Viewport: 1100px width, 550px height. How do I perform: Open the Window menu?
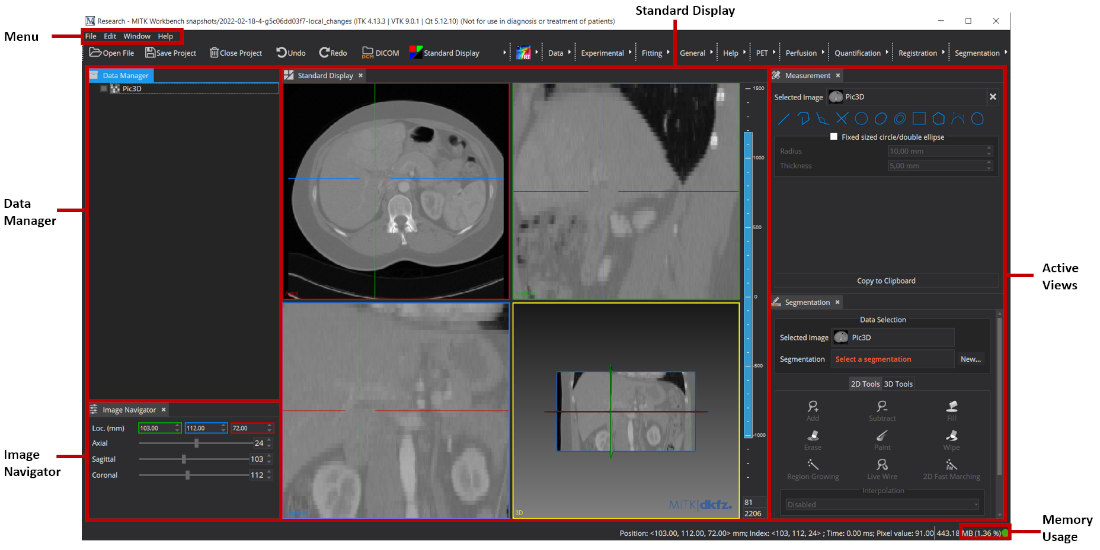click(137, 36)
